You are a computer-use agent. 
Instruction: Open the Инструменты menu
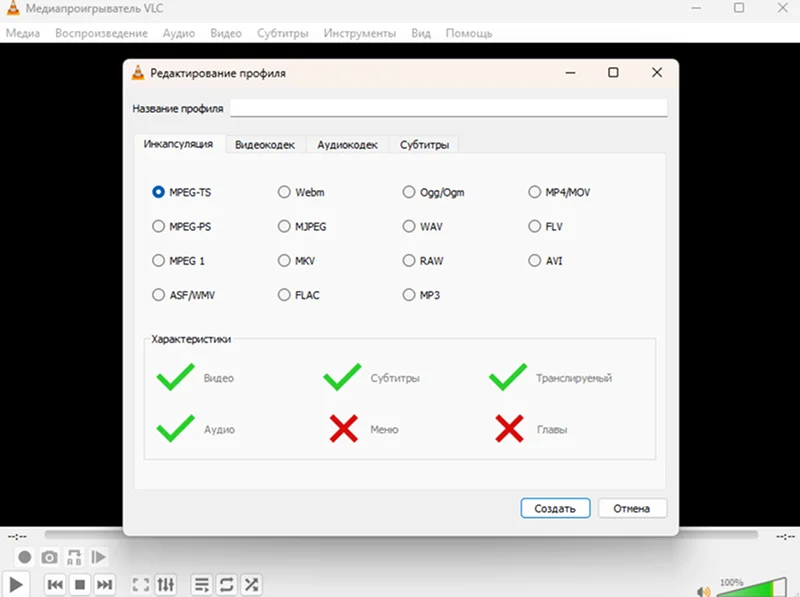360,33
